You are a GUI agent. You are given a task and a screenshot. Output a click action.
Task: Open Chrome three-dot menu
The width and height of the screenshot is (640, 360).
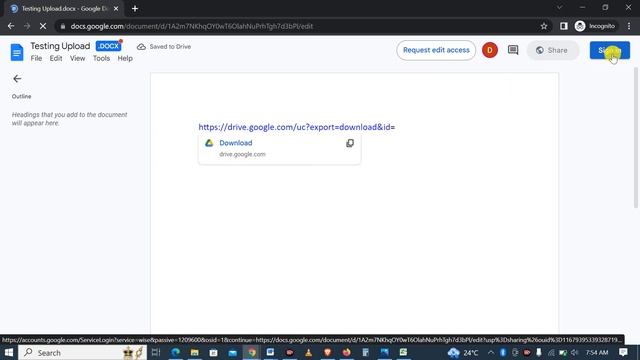(x=629, y=26)
